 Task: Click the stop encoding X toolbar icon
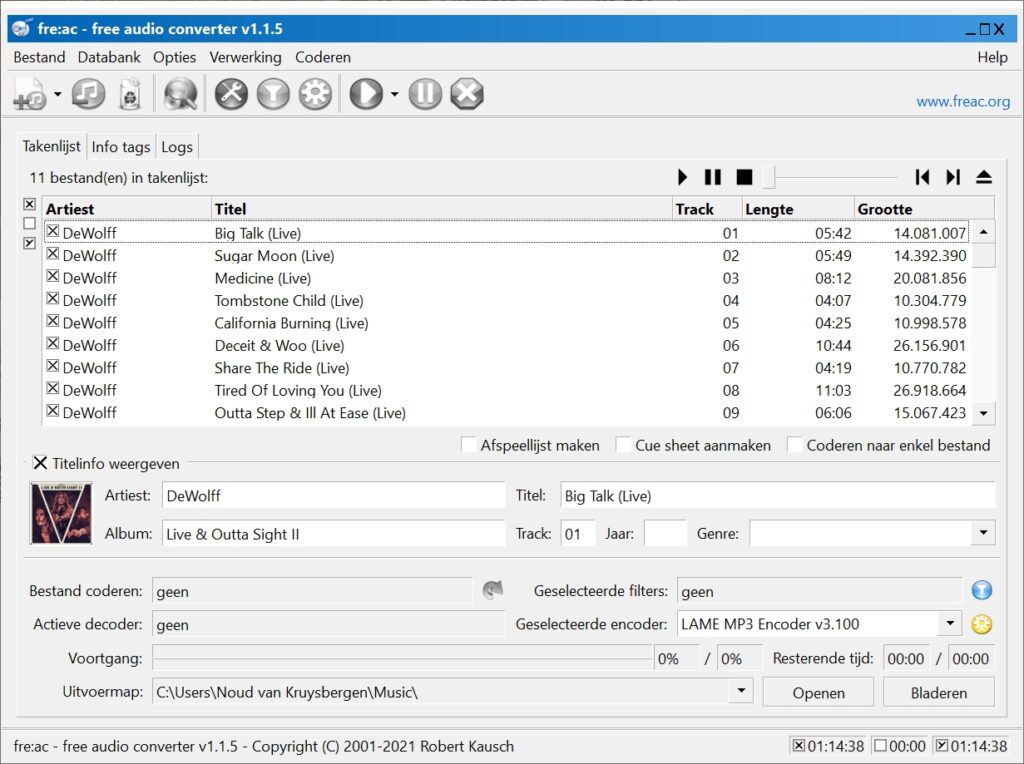coord(466,94)
